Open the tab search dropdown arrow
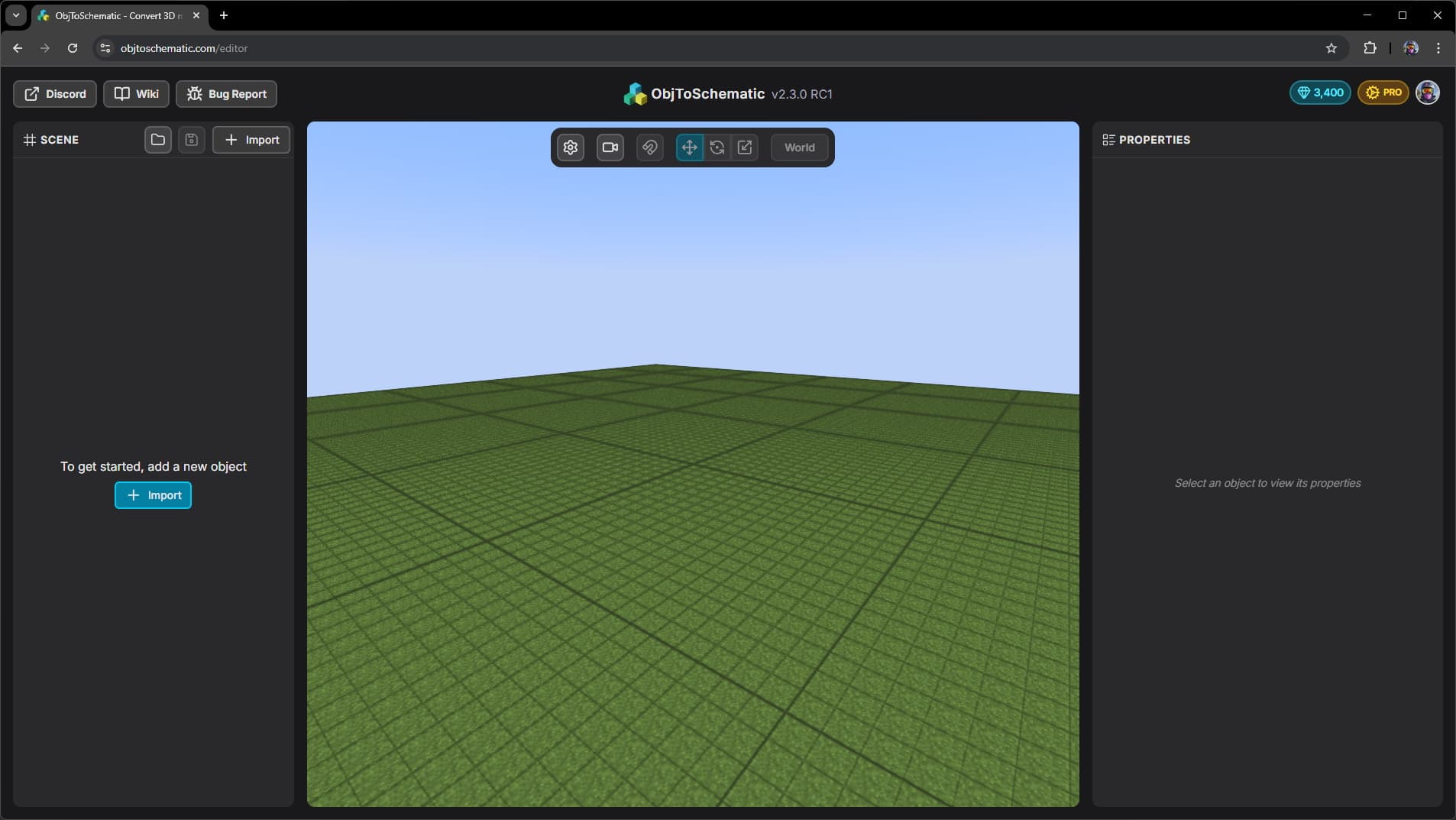1456x820 pixels. 15,15
